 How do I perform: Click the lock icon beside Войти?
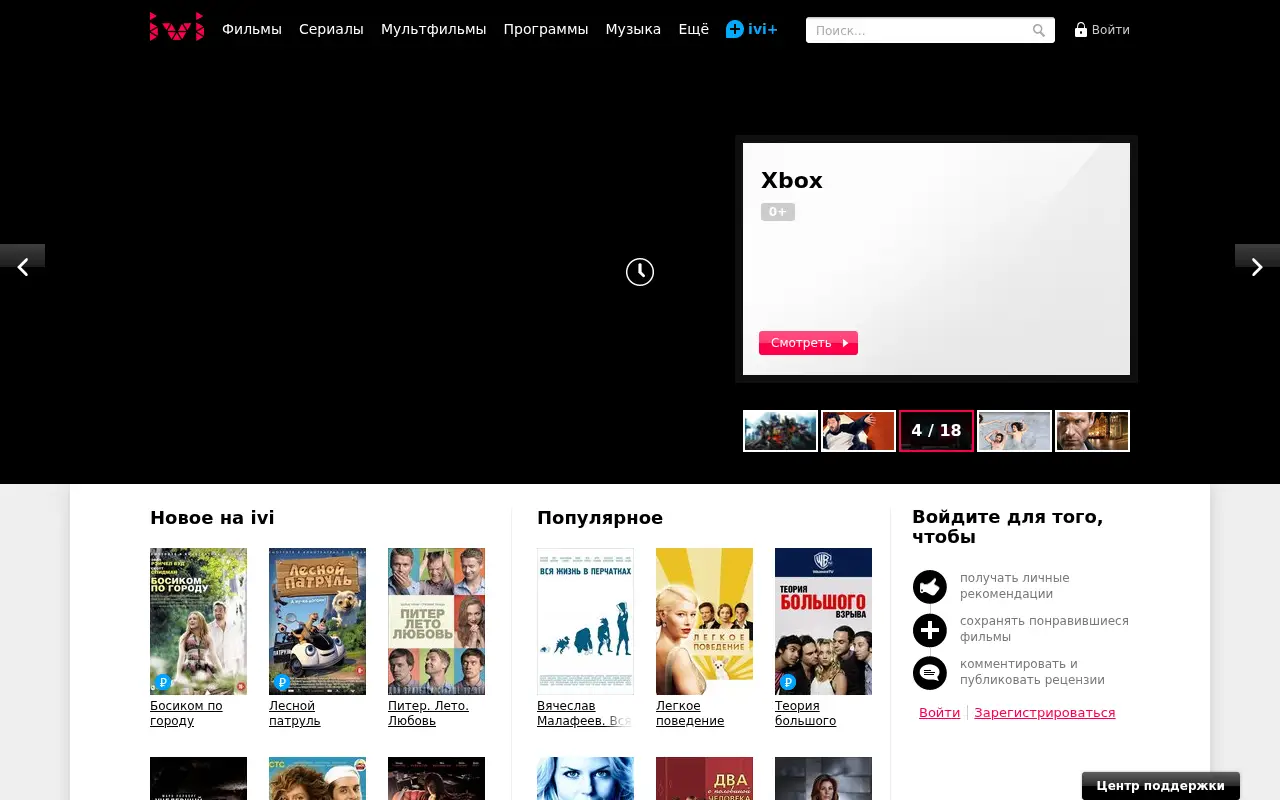[1081, 30]
